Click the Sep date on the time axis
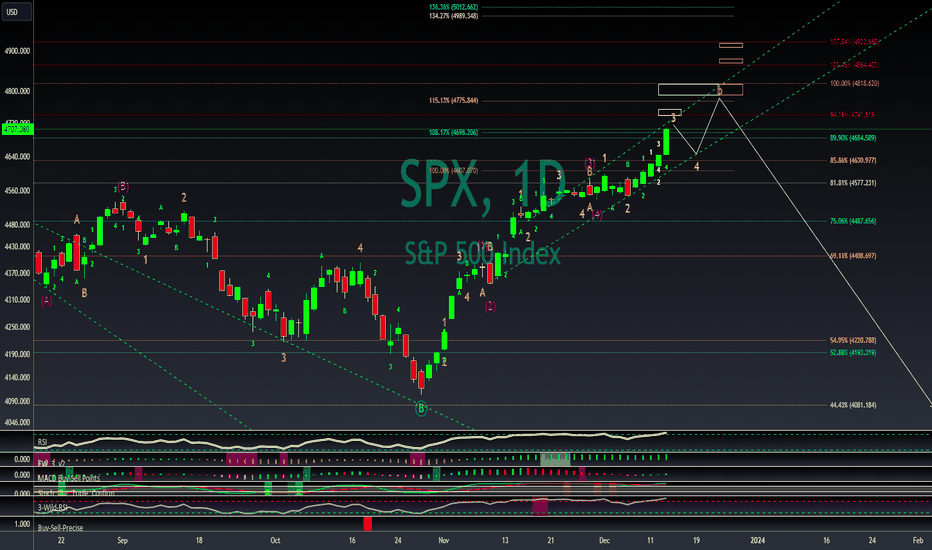This screenshot has width=932, height=550. (122, 541)
